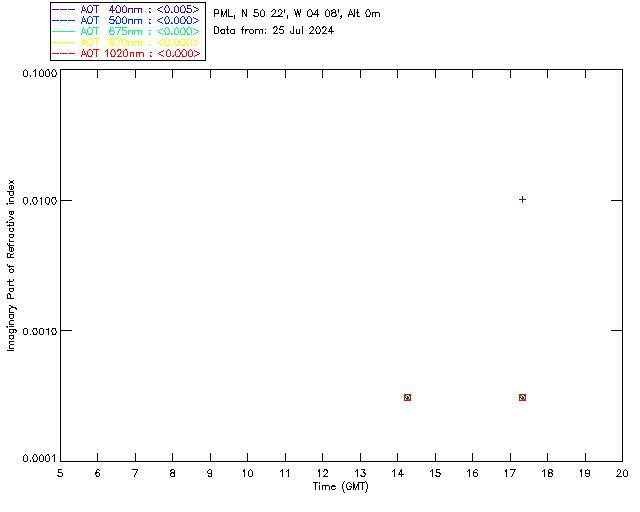Click the y-axis label 0.0100
The image size is (640, 512).
tap(40, 201)
